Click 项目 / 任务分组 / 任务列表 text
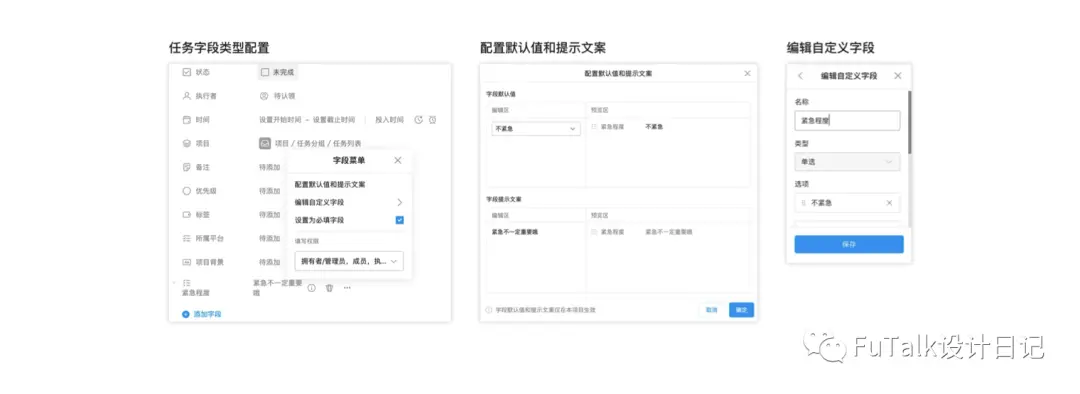The width and height of the screenshot is (1080, 394). (x=318, y=143)
